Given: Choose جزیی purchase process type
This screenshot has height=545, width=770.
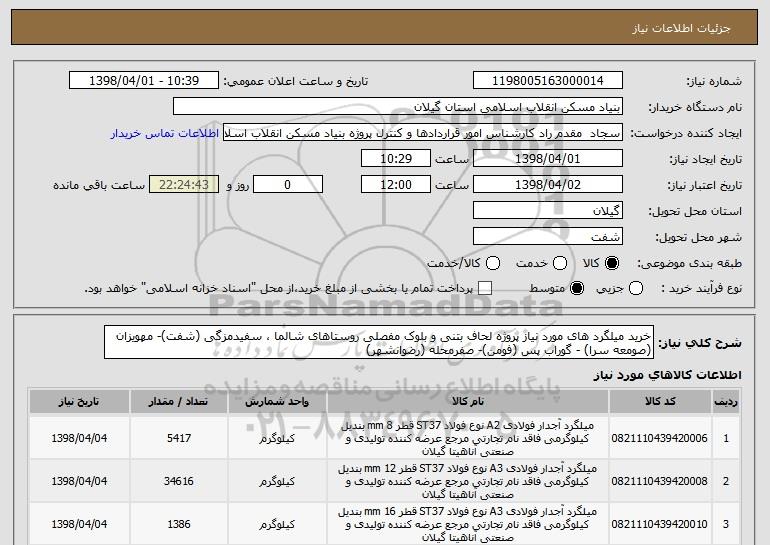Looking at the screenshot, I should pos(635,288).
